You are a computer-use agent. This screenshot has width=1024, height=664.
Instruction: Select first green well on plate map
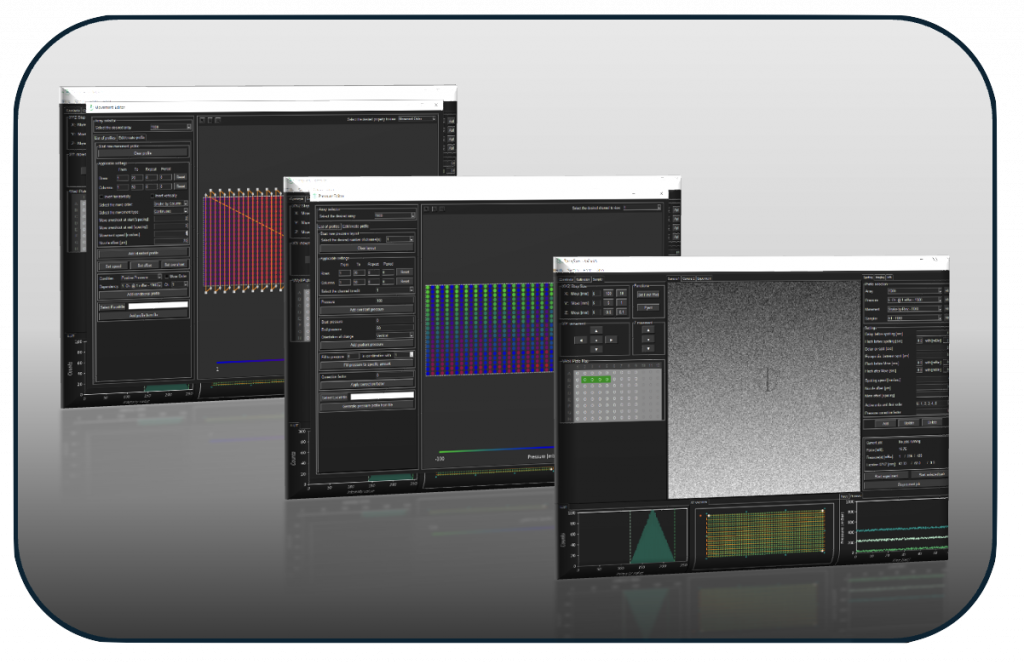click(x=582, y=379)
